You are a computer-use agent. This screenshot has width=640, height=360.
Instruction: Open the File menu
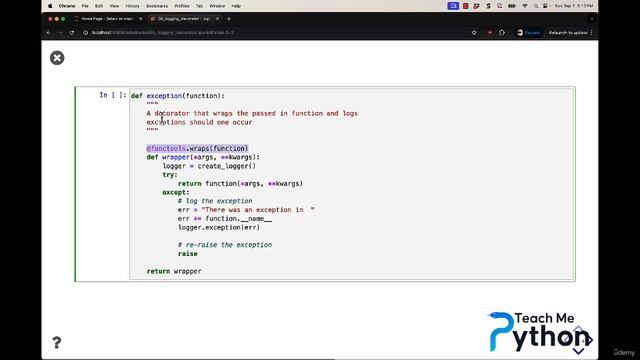pos(85,6)
